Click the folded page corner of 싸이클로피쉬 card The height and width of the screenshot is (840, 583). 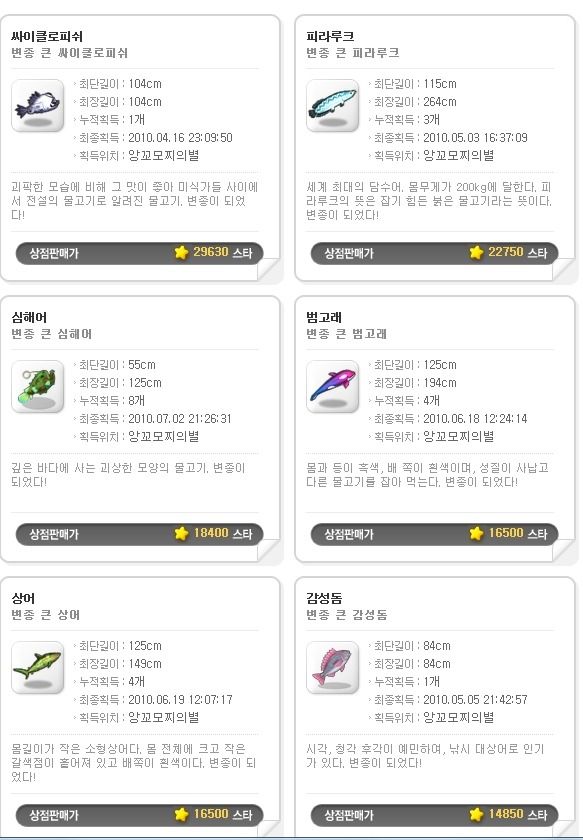tap(270, 270)
